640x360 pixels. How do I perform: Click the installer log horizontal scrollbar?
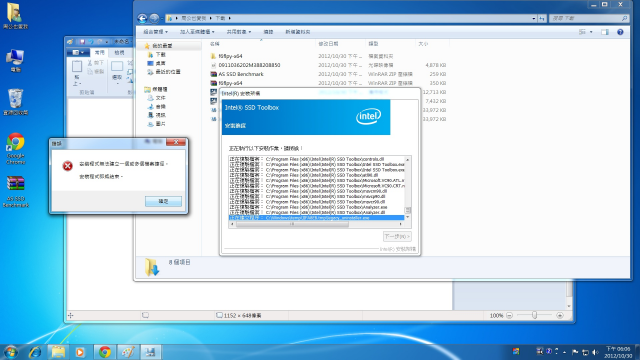pyautogui.click(x=317, y=224)
